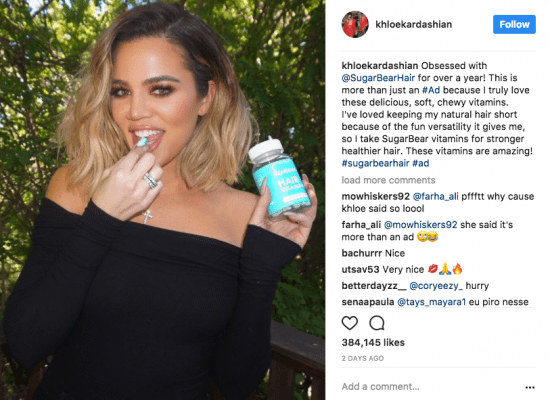Open the @SugarBearHair mention link
This screenshot has width=550, height=400.
coord(378,78)
